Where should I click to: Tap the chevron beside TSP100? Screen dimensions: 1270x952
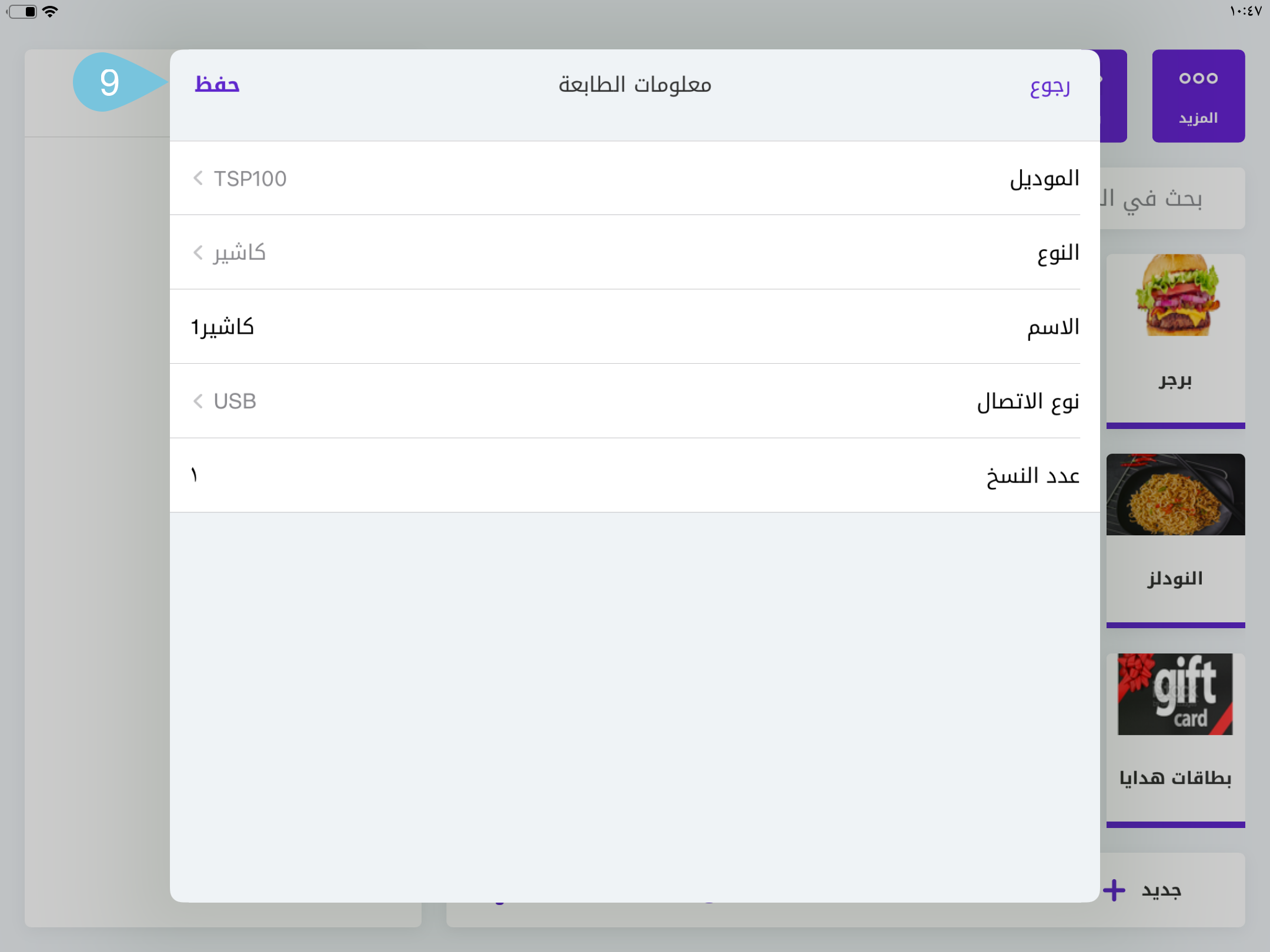click(x=198, y=178)
